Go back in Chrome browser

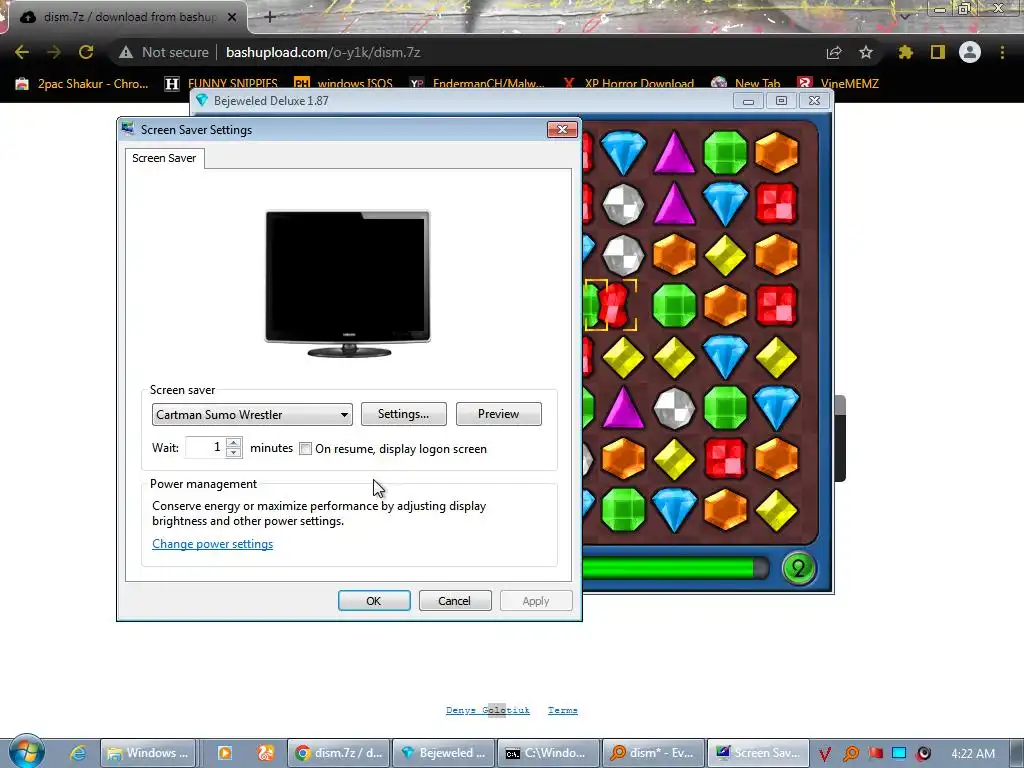22,52
